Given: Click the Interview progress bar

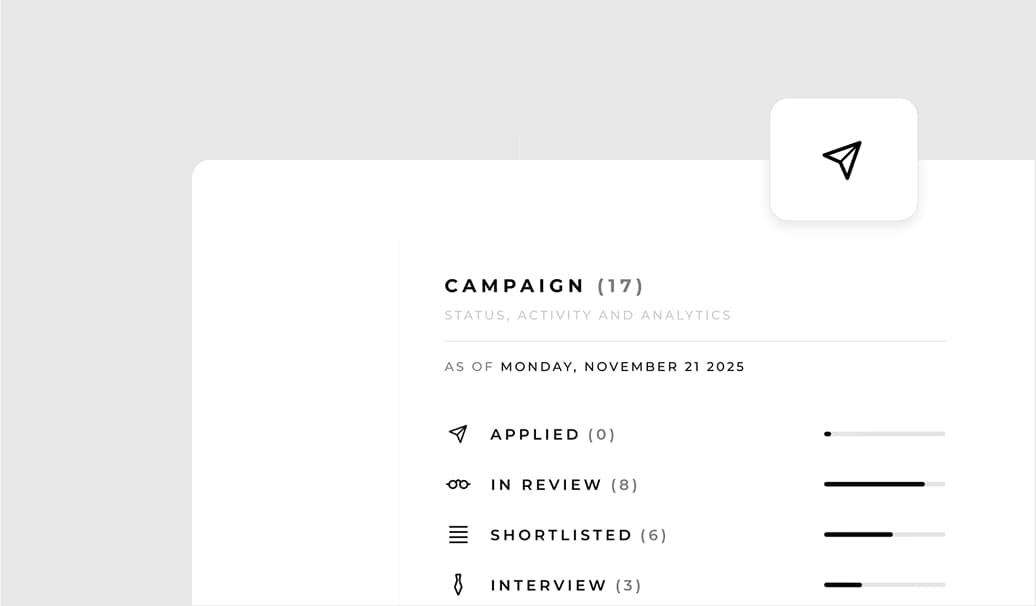Looking at the screenshot, I should point(884,584).
